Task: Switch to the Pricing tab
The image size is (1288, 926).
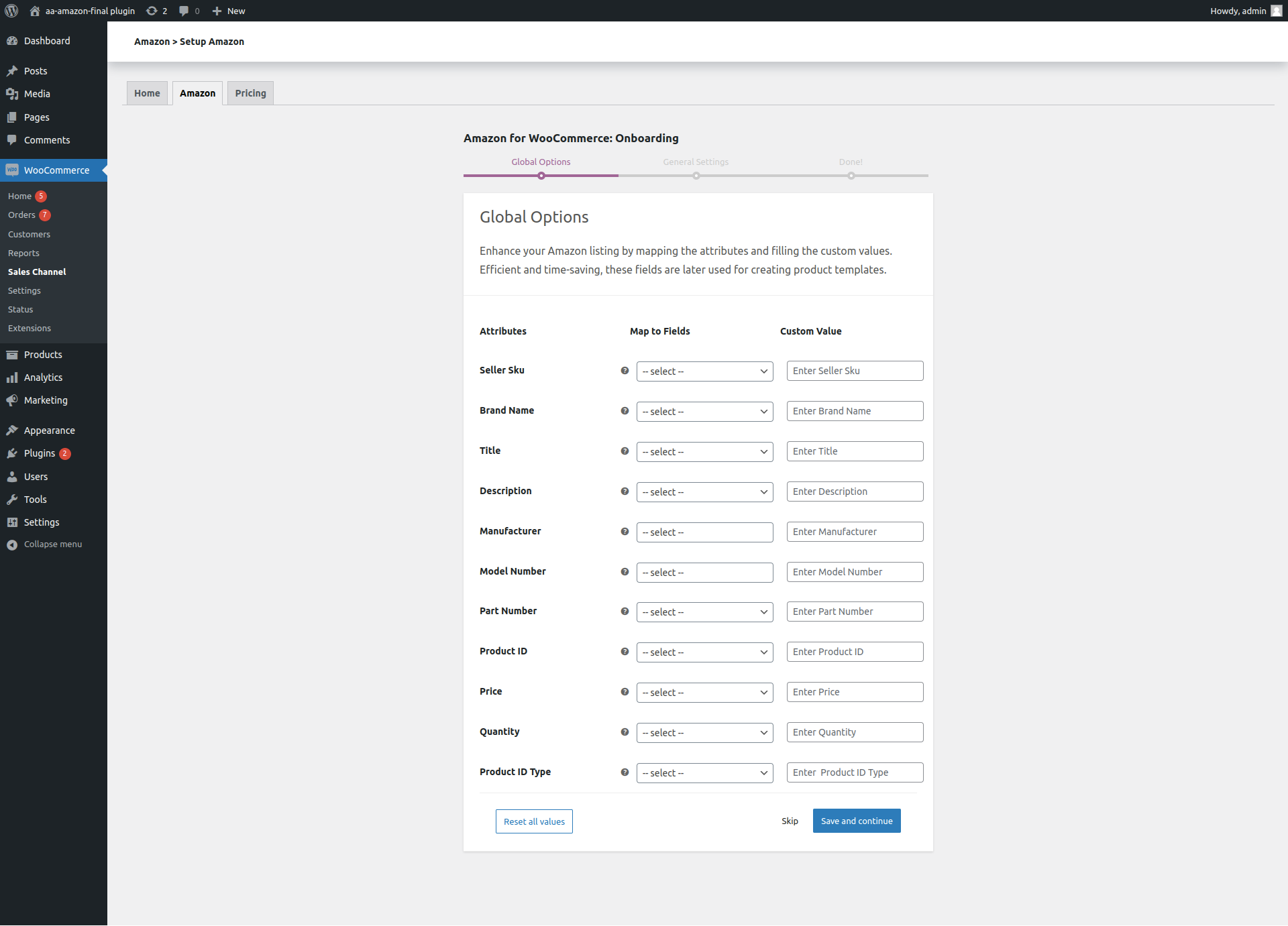Action: point(250,93)
